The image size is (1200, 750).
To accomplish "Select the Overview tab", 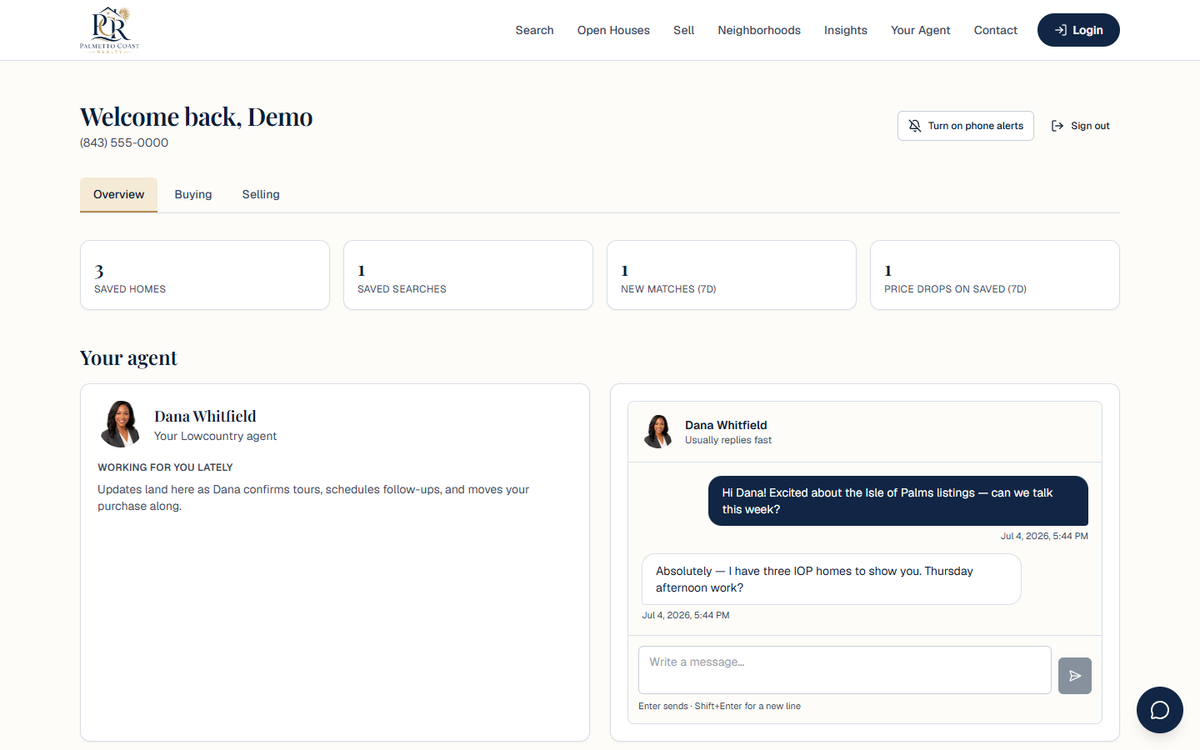I will click(119, 194).
